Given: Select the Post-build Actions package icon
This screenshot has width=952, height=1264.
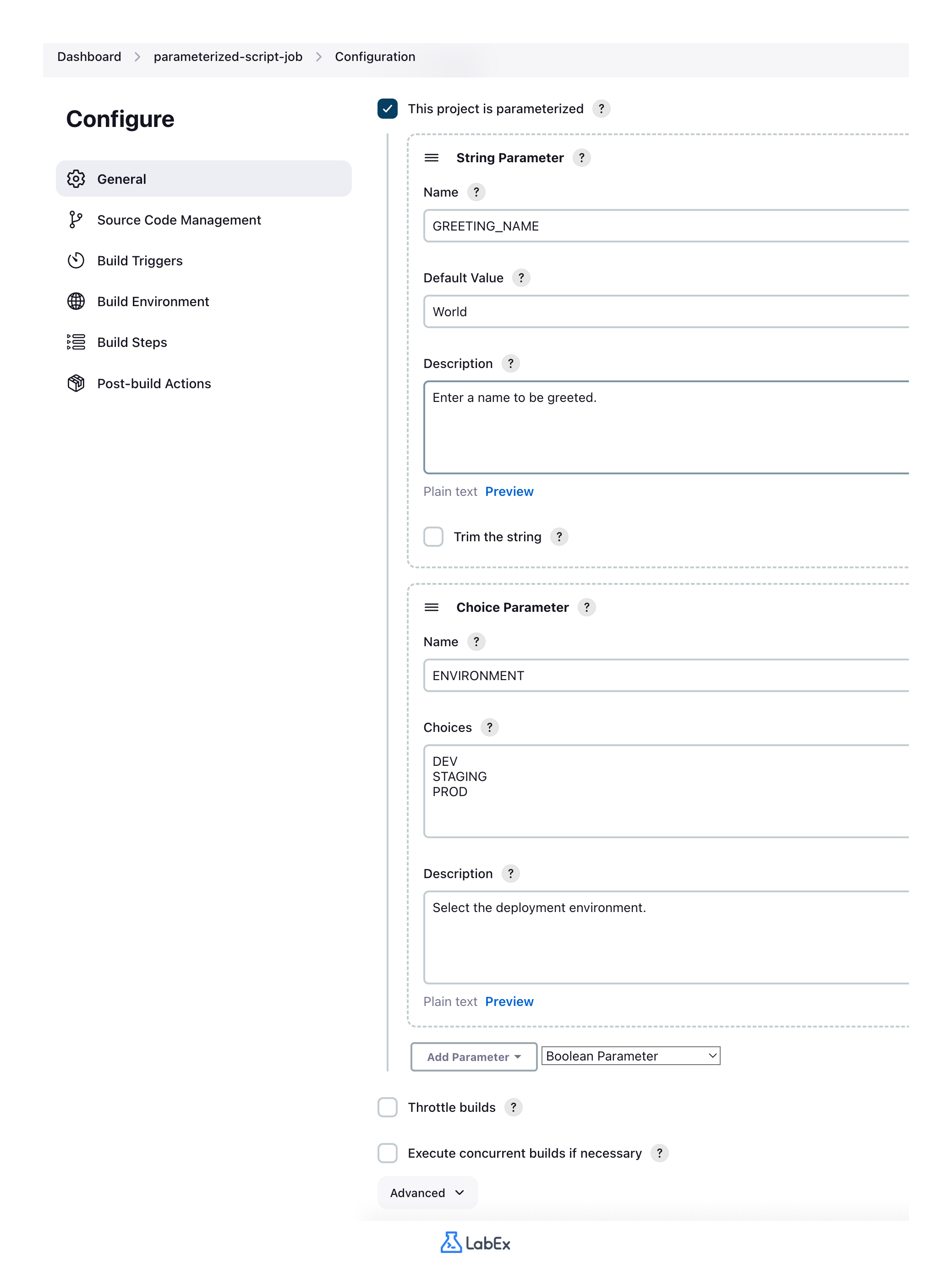Looking at the screenshot, I should click(x=76, y=384).
